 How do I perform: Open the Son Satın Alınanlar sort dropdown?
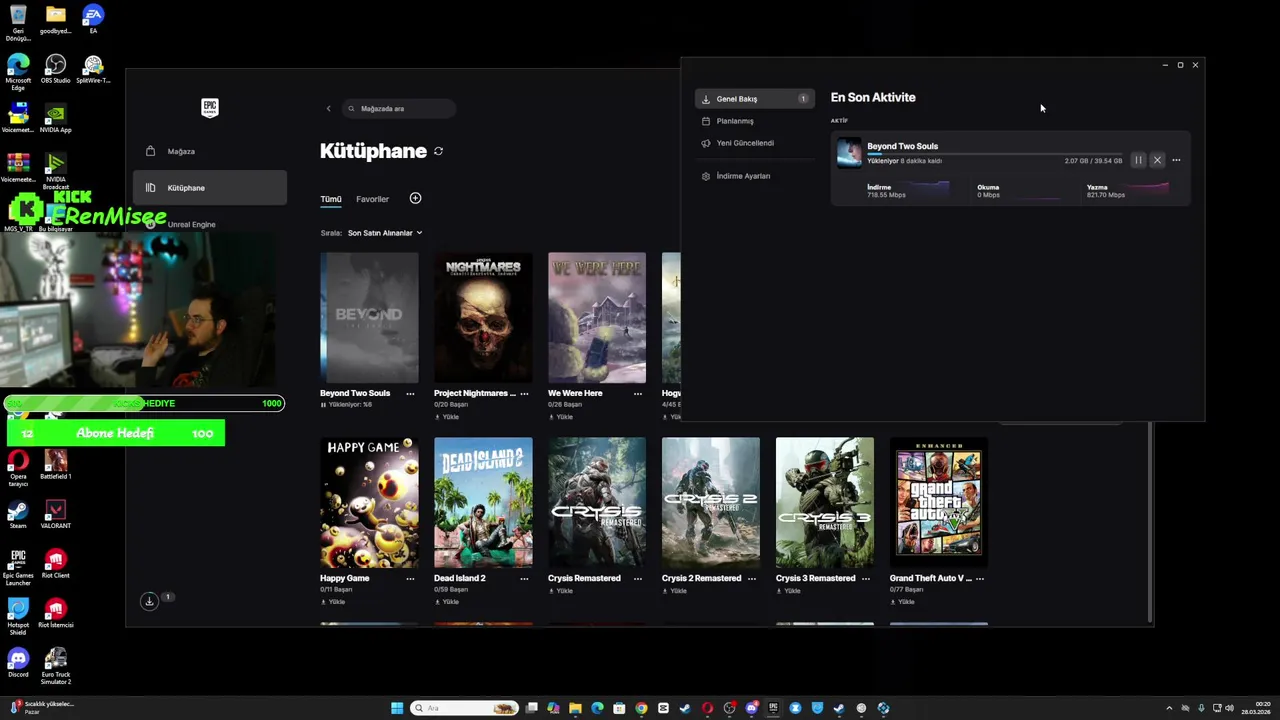point(385,233)
